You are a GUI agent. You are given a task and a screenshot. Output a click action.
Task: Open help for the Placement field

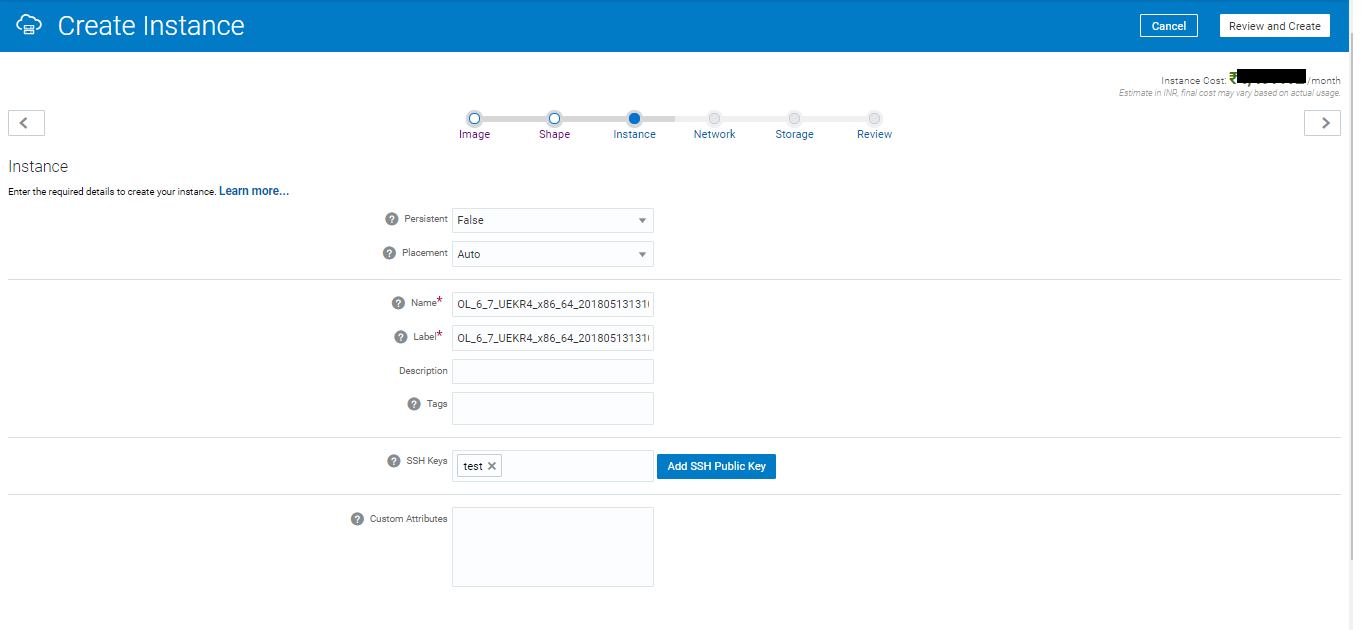tap(389, 253)
